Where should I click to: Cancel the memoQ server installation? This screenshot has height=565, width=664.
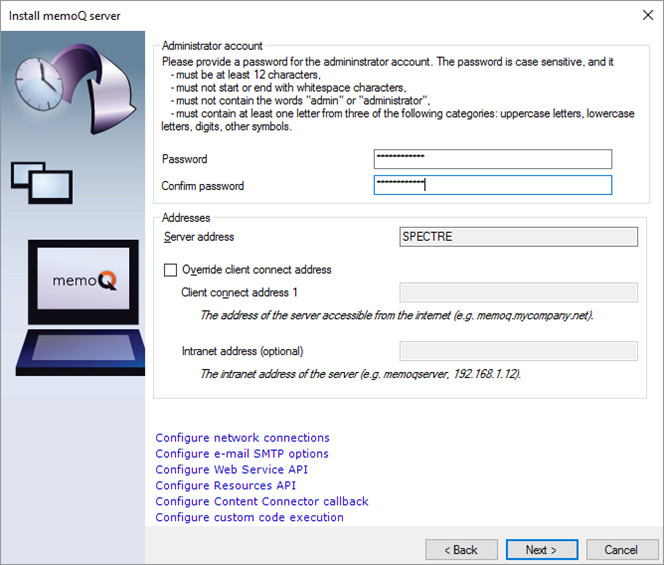(x=622, y=550)
